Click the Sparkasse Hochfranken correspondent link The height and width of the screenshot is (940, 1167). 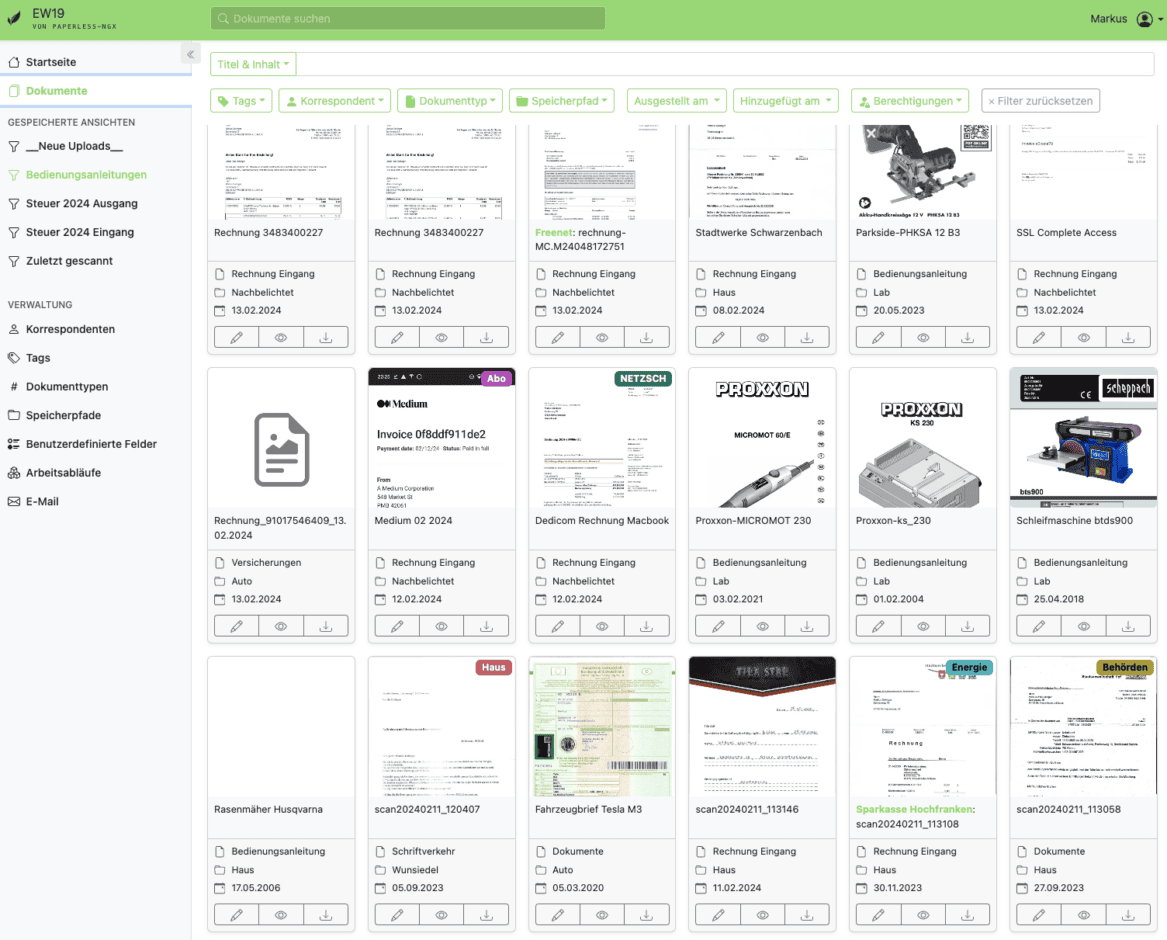click(x=914, y=809)
